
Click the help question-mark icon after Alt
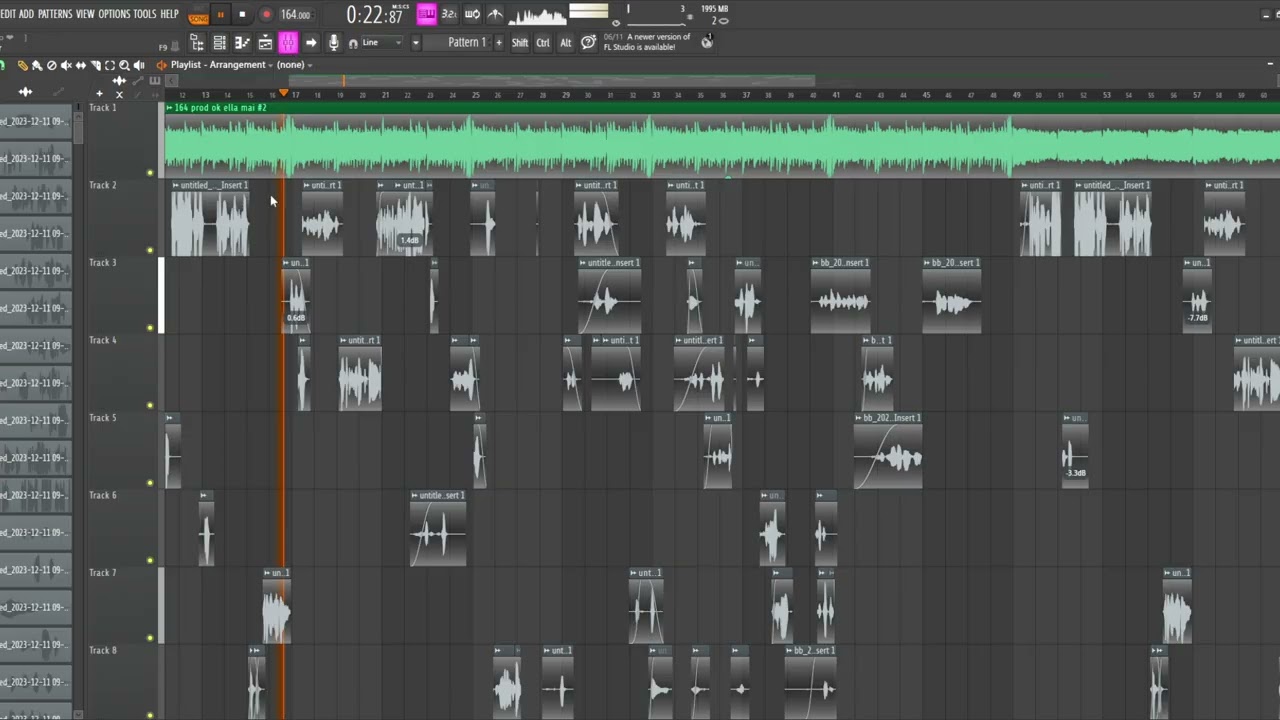click(x=588, y=42)
